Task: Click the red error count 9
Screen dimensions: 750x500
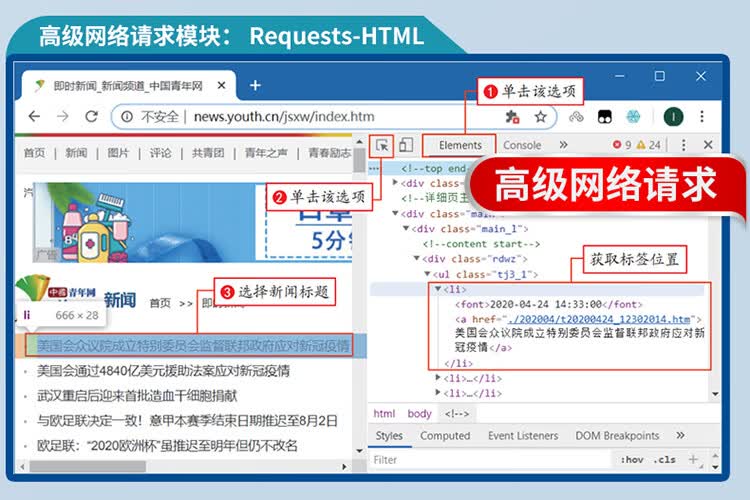Action: (x=622, y=145)
